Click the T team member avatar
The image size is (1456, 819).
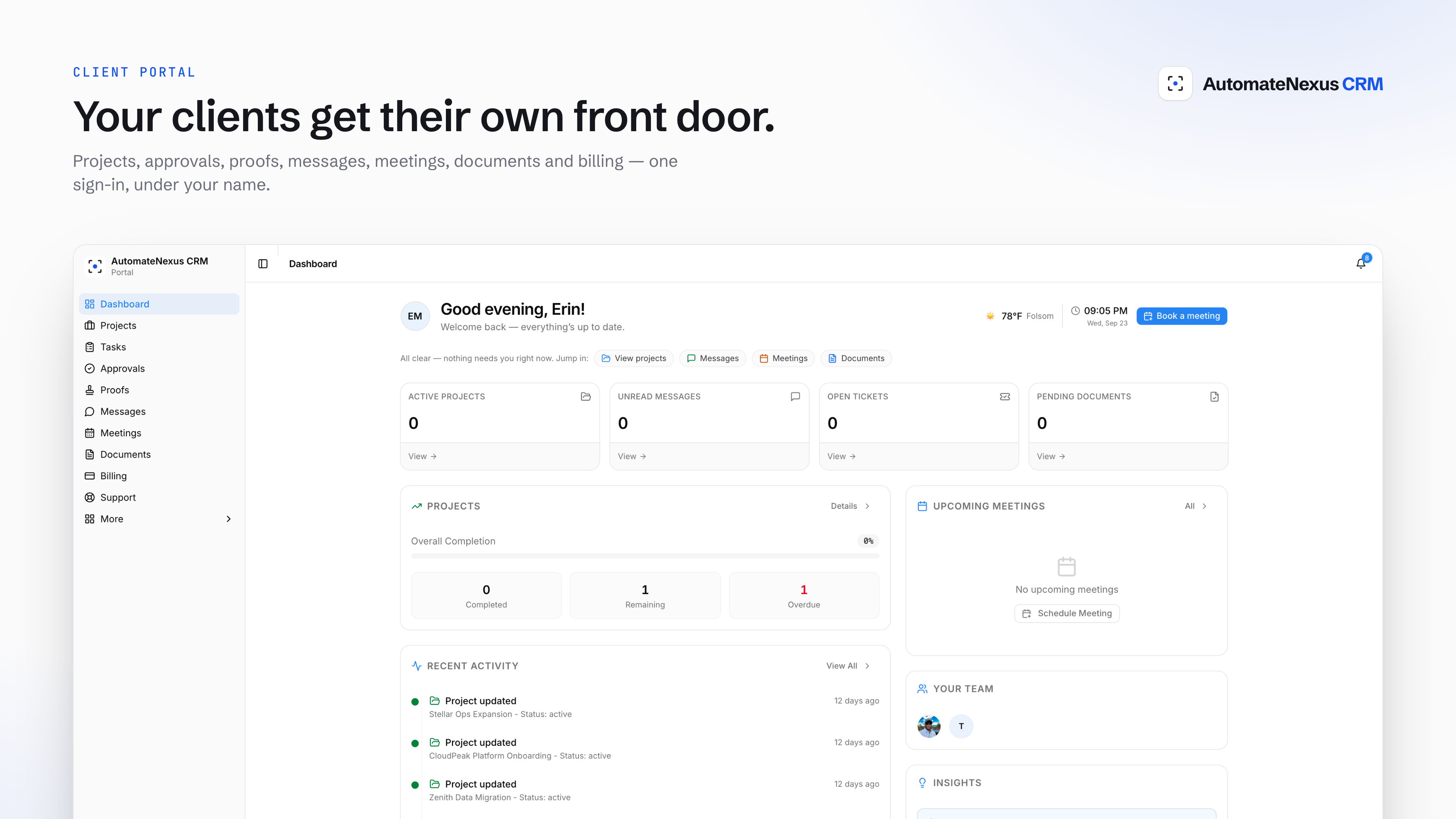[961, 726]
